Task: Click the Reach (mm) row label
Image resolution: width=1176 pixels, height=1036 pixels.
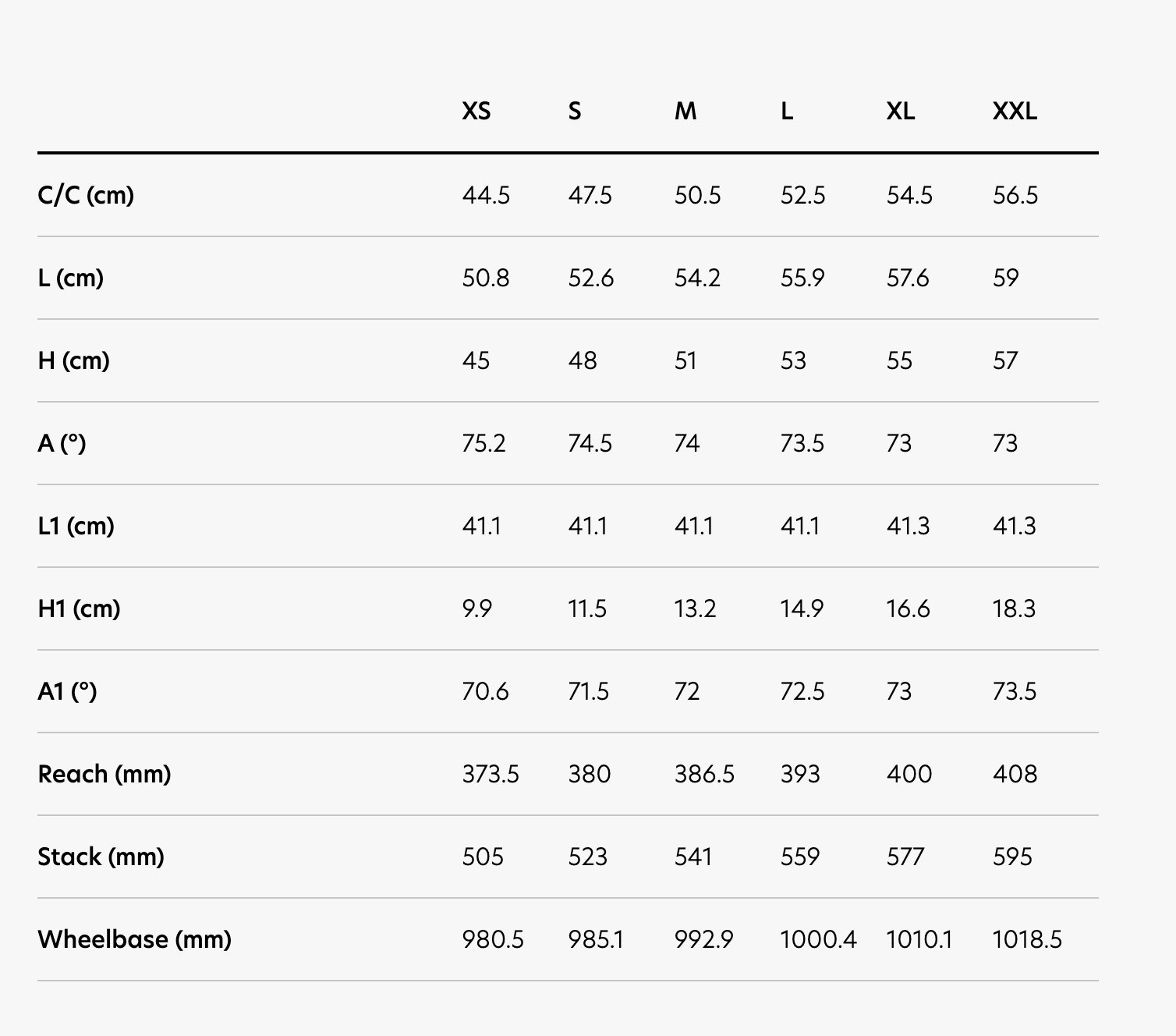Action: click(x=104, y=774)
